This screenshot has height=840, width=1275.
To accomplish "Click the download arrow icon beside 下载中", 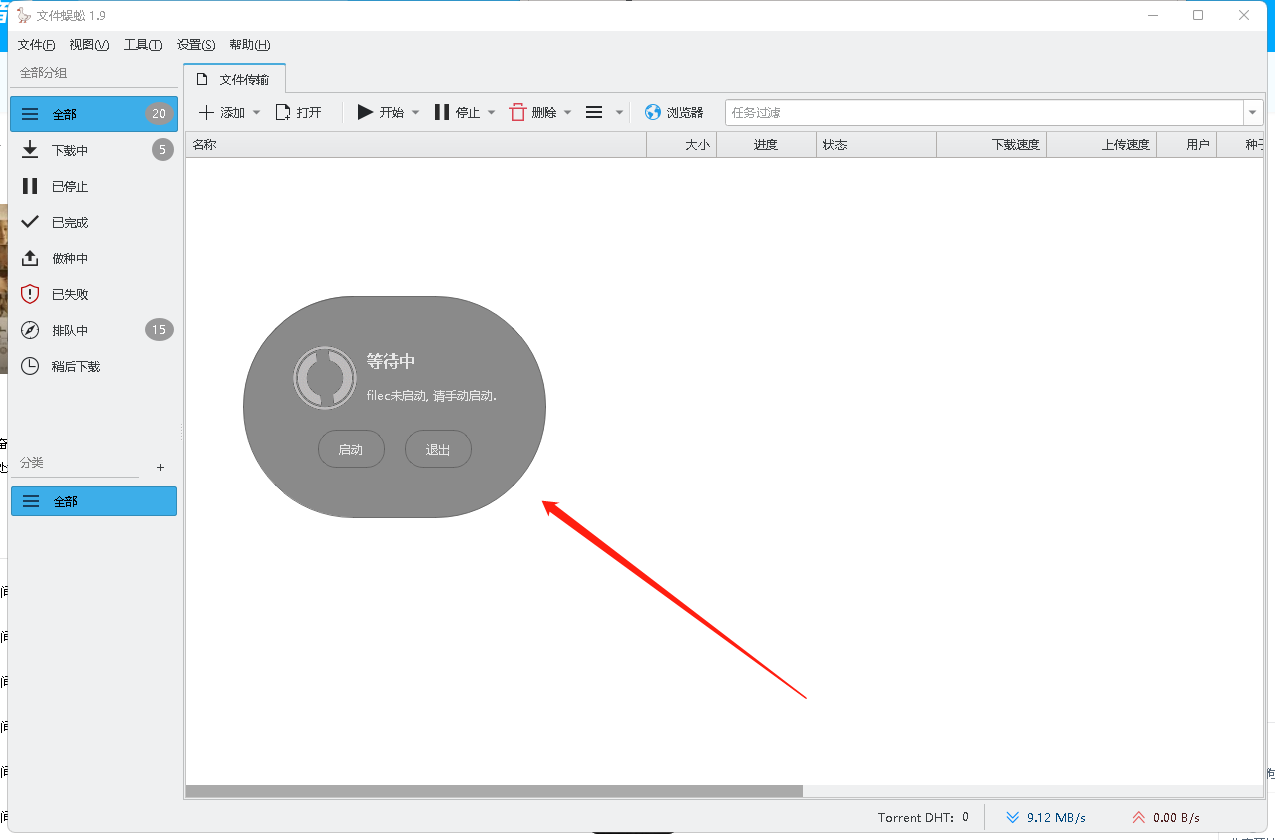I will pyautogui.click(x=30, y=150).
